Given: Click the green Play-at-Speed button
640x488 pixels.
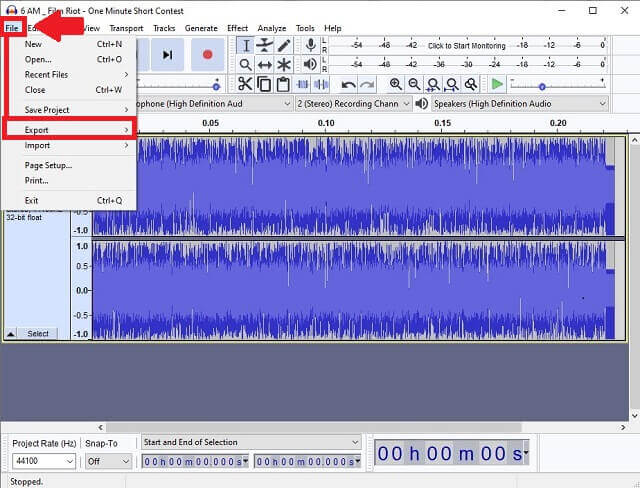Looking at the screenshot, I should (x=497, y=84).
